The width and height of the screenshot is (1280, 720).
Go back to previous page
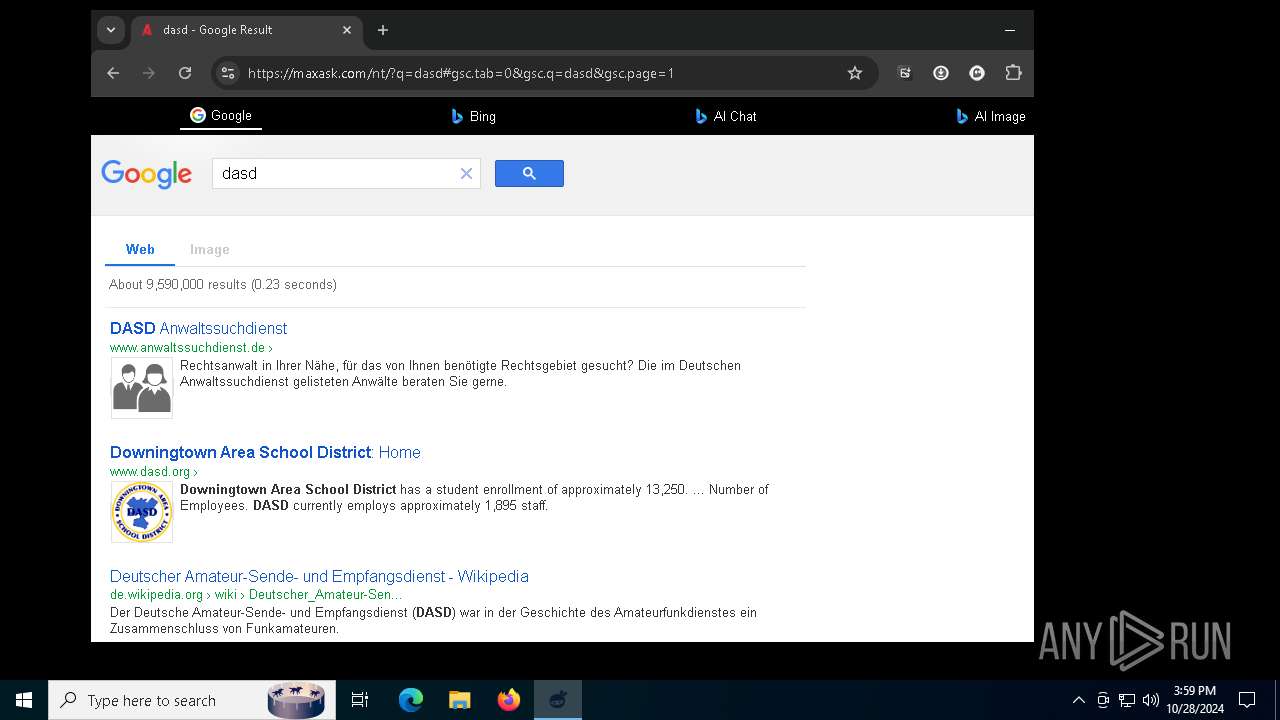(113, 73)
